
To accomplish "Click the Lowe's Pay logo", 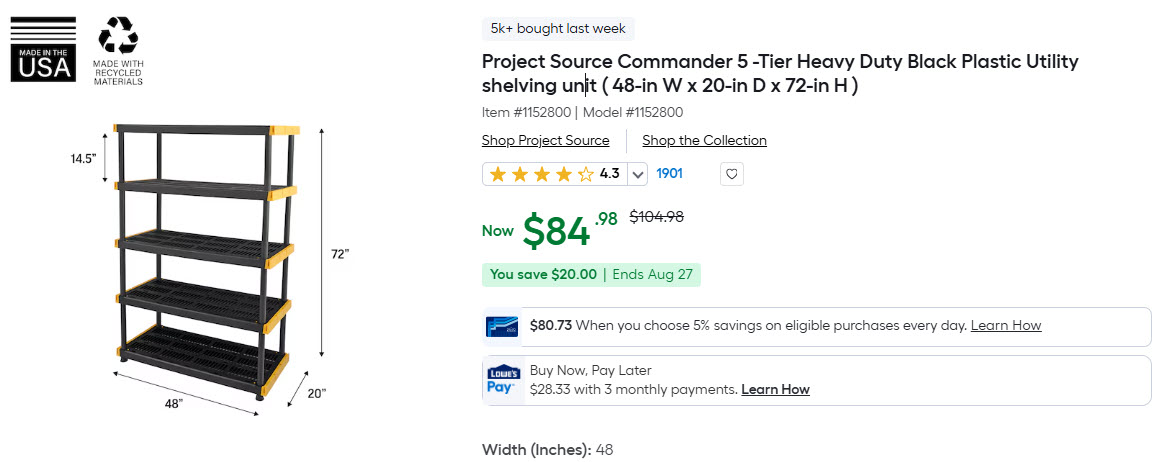I will click(504, 380).
